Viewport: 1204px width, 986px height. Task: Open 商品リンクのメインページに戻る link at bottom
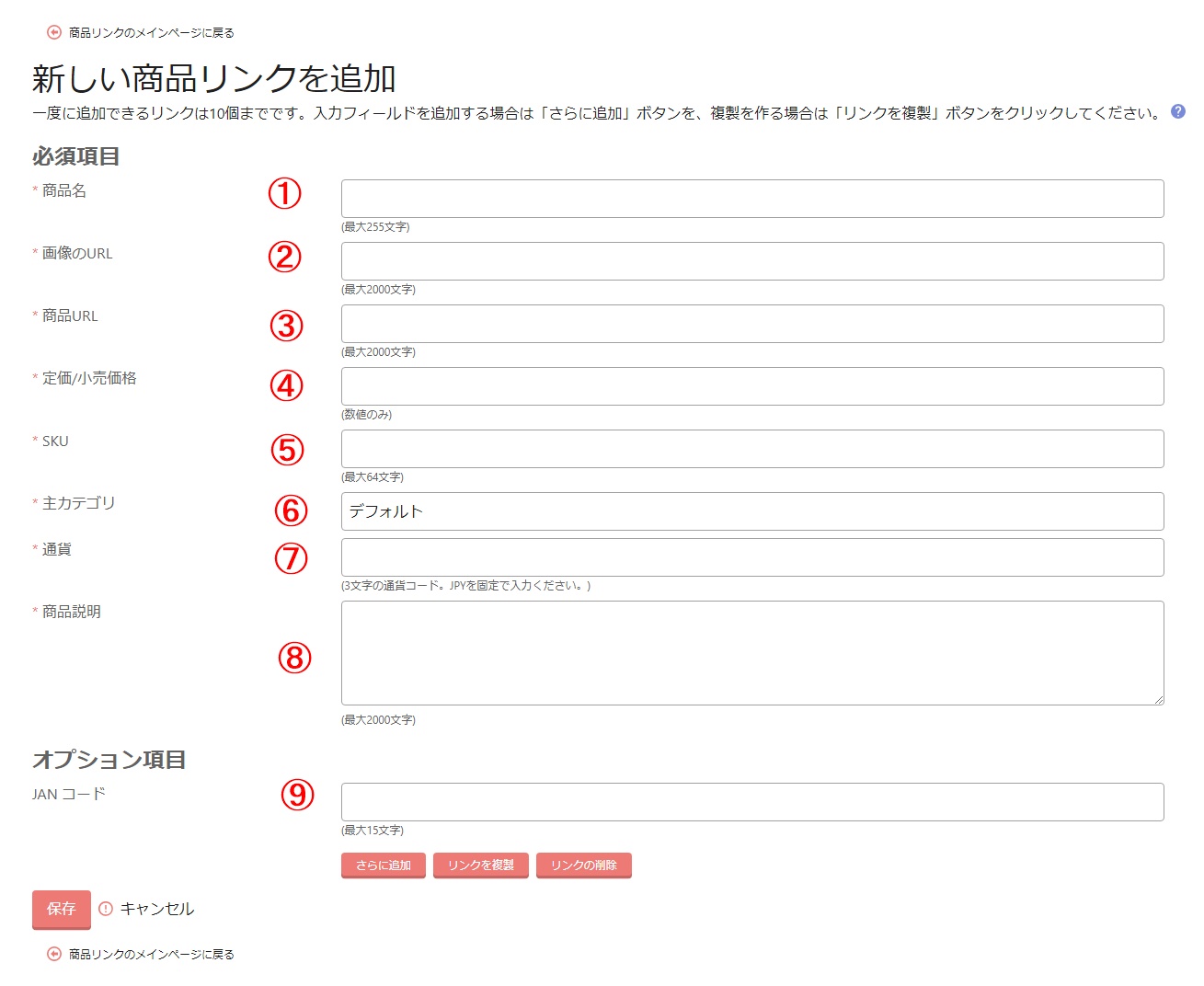(x=149, y=955)
